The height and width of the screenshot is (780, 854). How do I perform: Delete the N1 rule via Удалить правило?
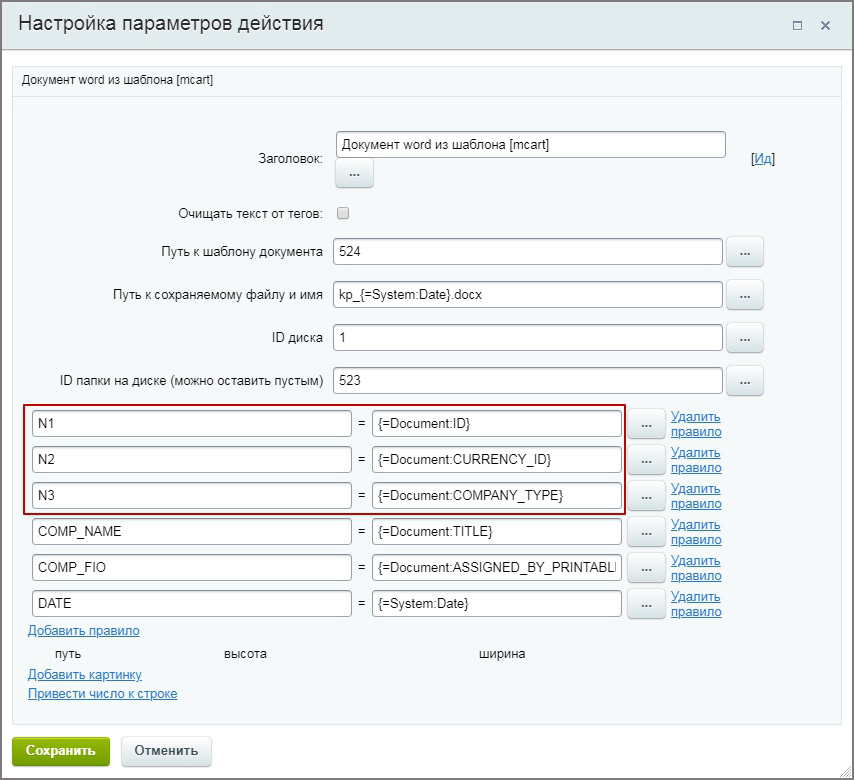(695, 424)
